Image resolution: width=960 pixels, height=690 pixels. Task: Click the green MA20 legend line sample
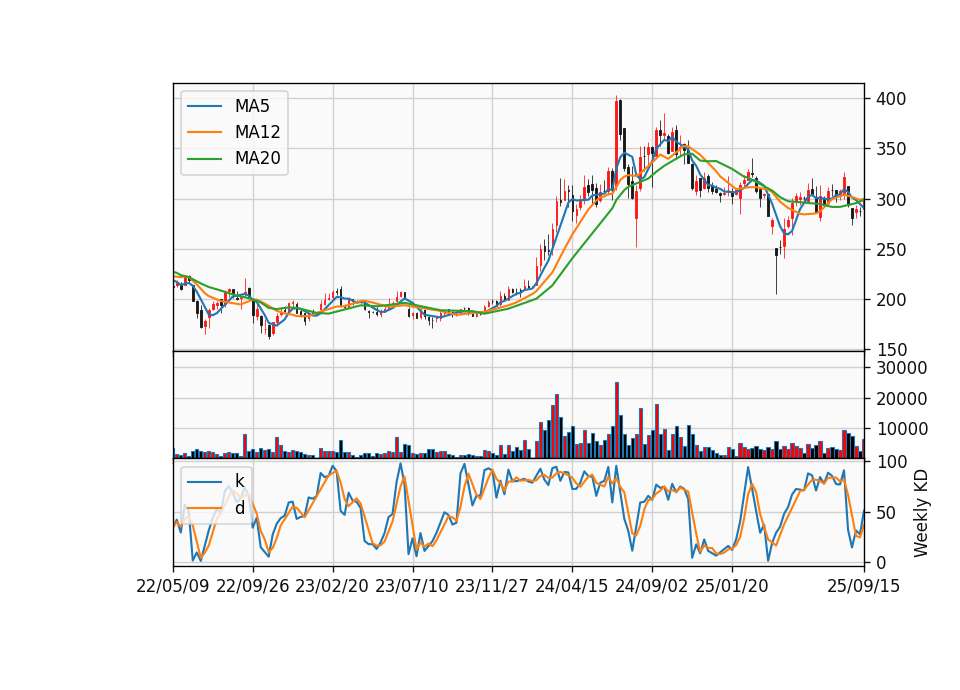[204, 159]
